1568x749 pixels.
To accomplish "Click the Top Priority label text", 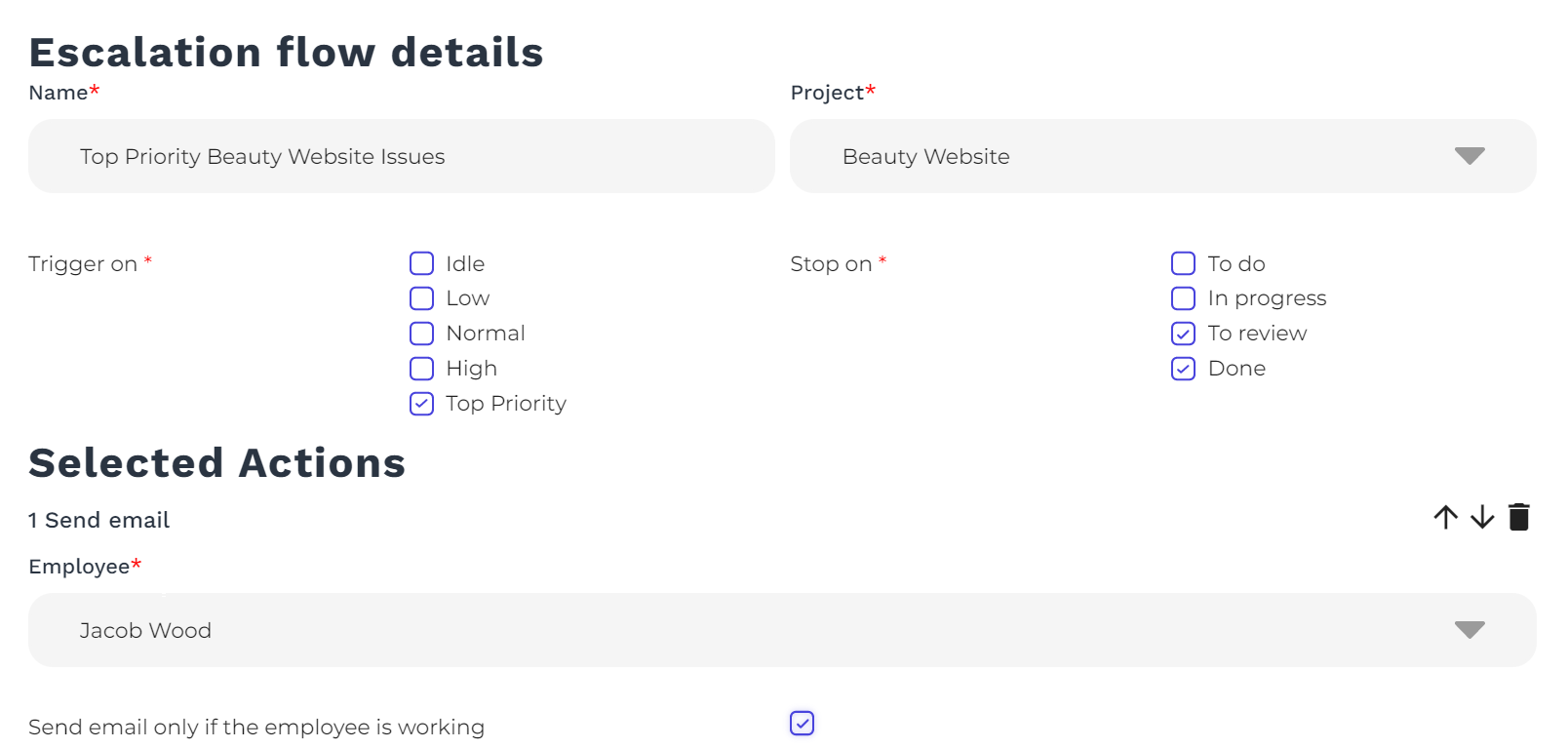I will [x=505, y=404].
